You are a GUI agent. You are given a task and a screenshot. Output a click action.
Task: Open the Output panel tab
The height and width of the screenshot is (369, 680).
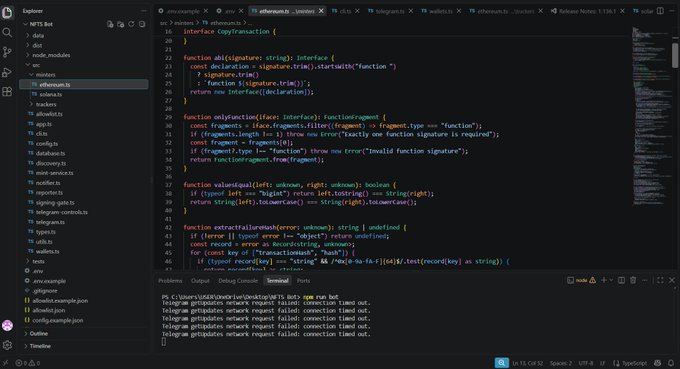[200, 281]
